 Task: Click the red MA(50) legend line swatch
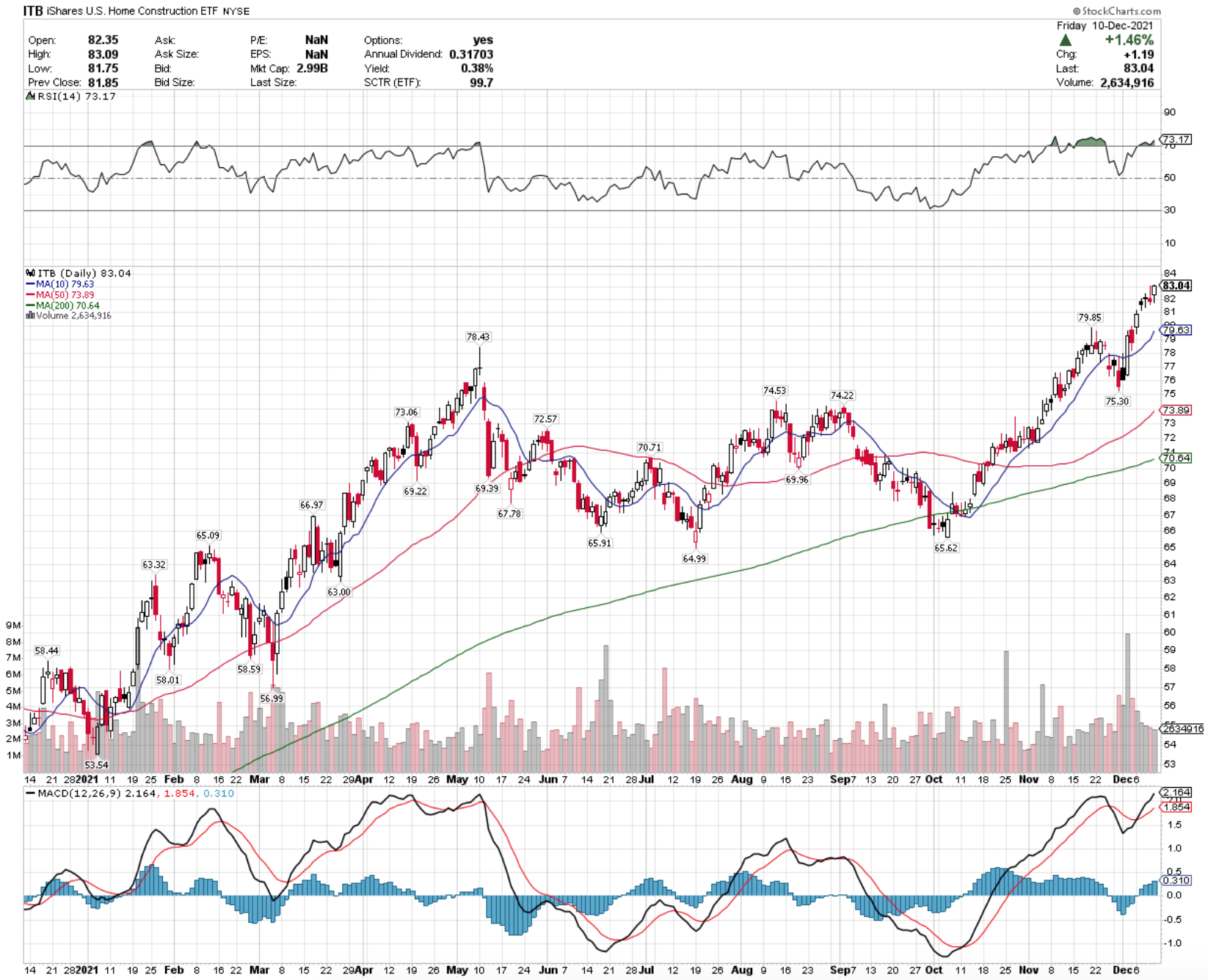click(30, 295)
